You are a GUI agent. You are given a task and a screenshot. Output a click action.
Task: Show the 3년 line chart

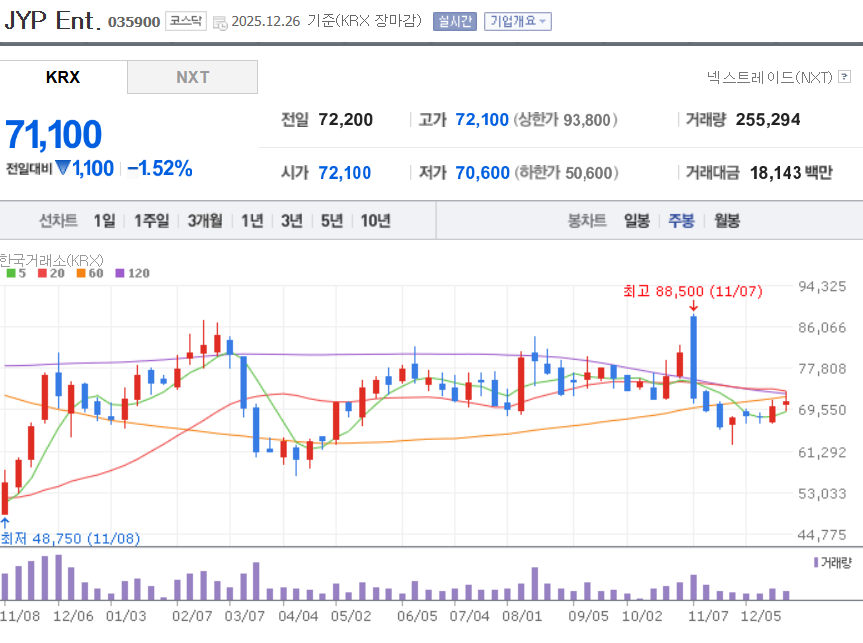292,221
